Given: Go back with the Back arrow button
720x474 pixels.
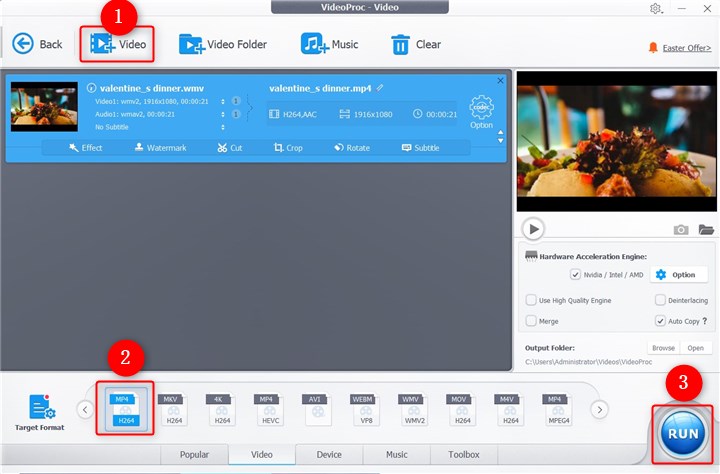Looking at the screenshot, I should (x=37, y=44).
